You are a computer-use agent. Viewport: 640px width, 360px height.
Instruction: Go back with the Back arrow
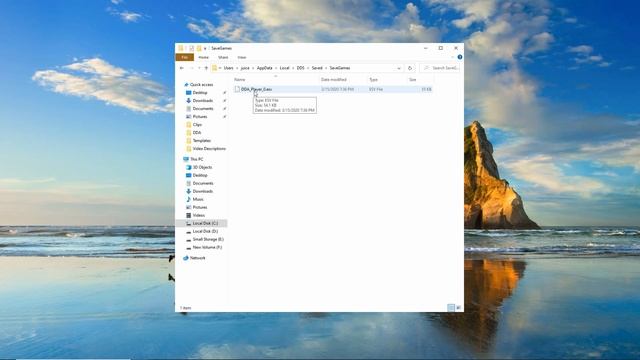[182, 68]
